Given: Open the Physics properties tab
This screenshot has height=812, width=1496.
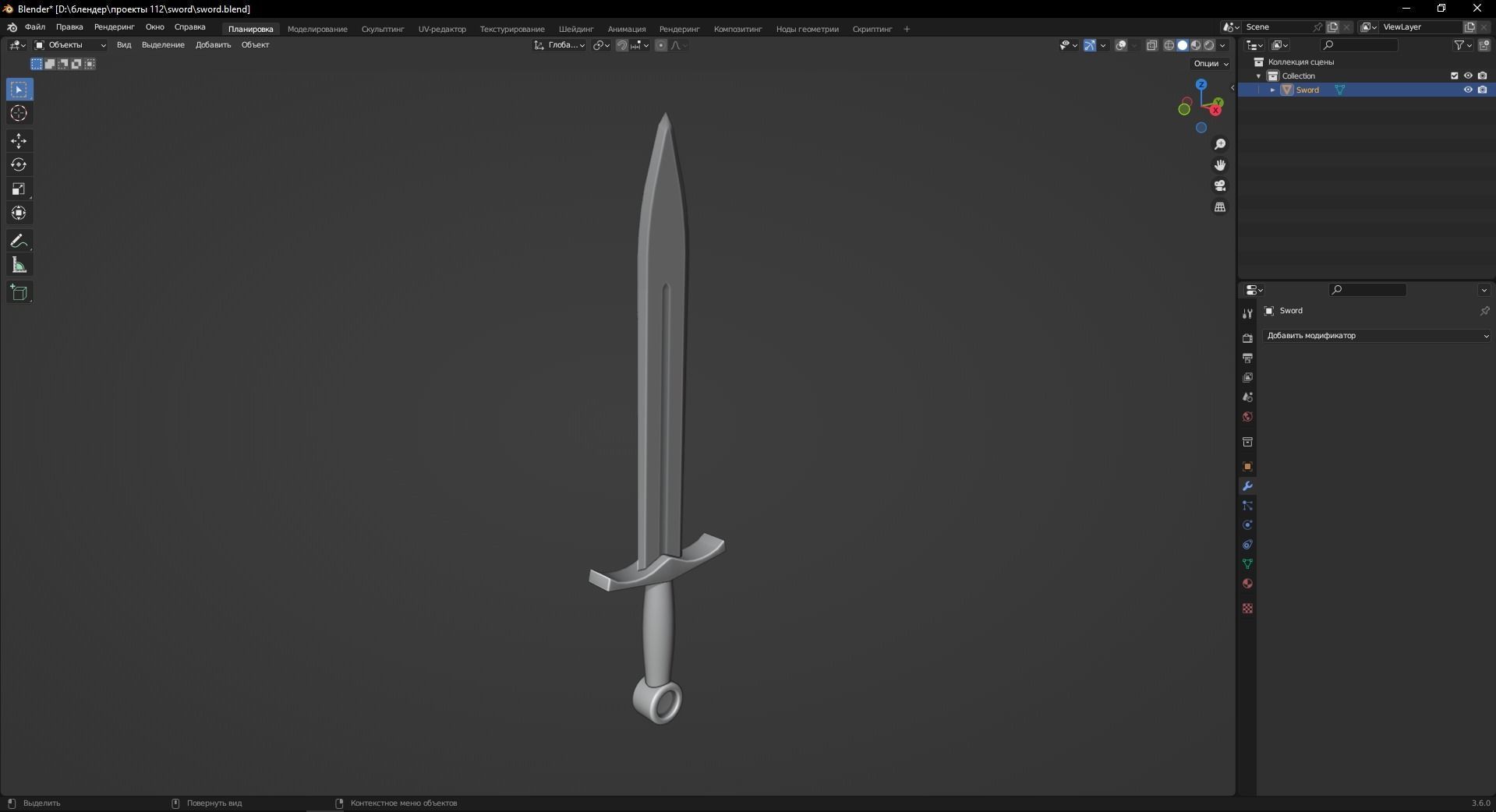Looking at the screenshot, I should coord(1247,525).
